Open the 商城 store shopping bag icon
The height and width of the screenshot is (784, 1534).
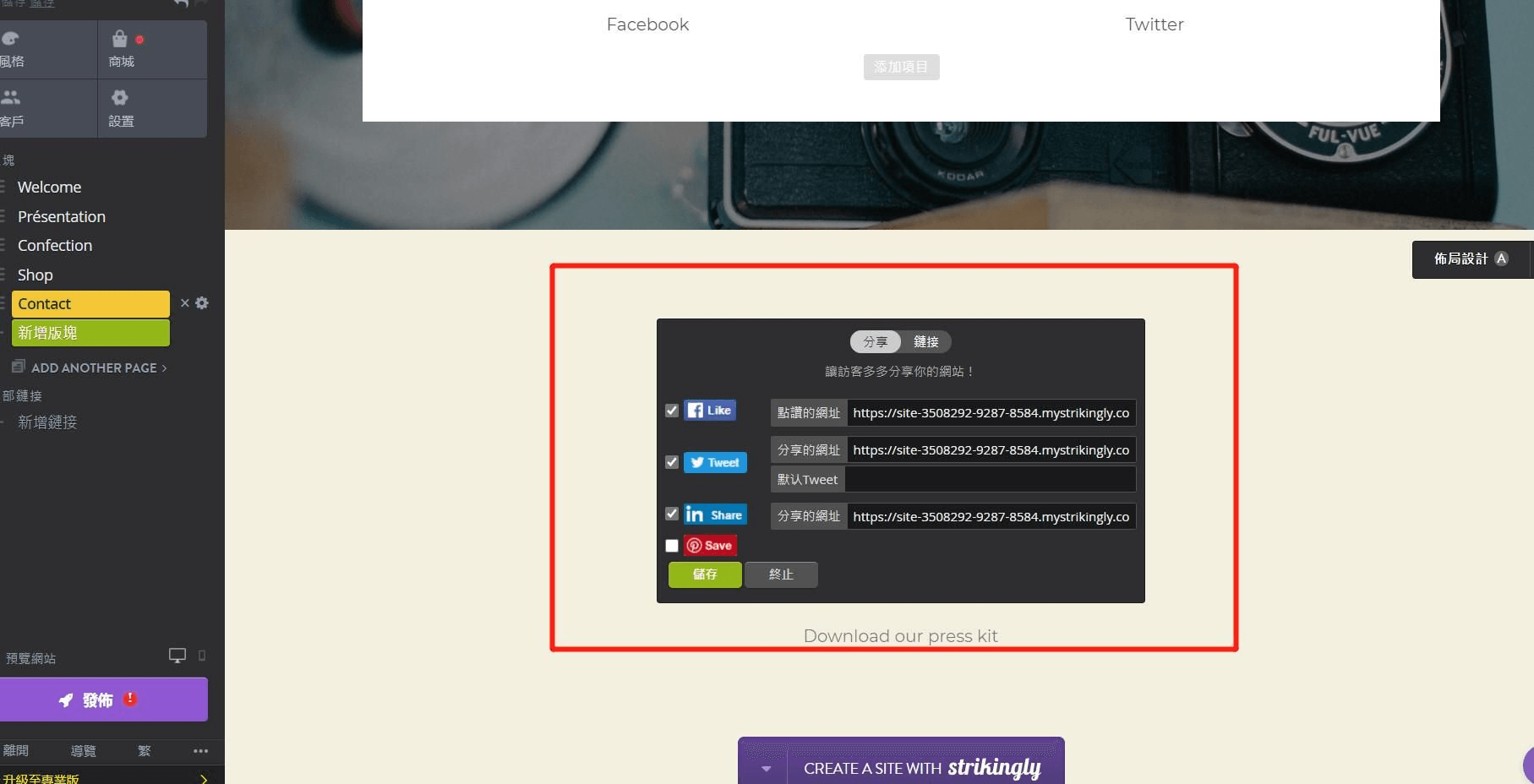[x=120, y=40]
